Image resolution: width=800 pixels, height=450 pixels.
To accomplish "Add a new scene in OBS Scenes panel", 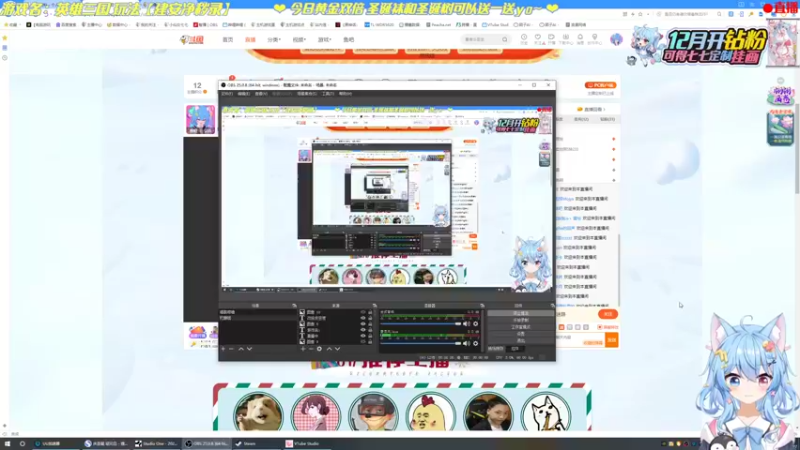I will (223, 348).
